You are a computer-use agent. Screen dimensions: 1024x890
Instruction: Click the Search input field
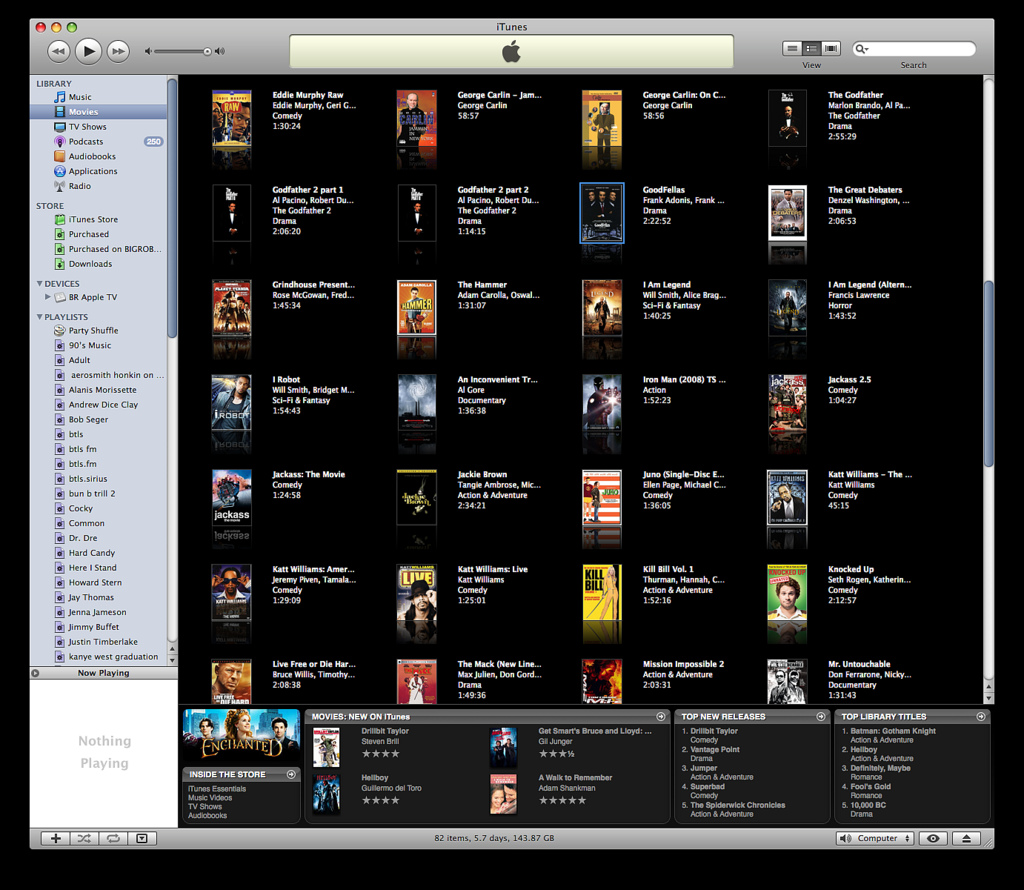pos(914,49)
